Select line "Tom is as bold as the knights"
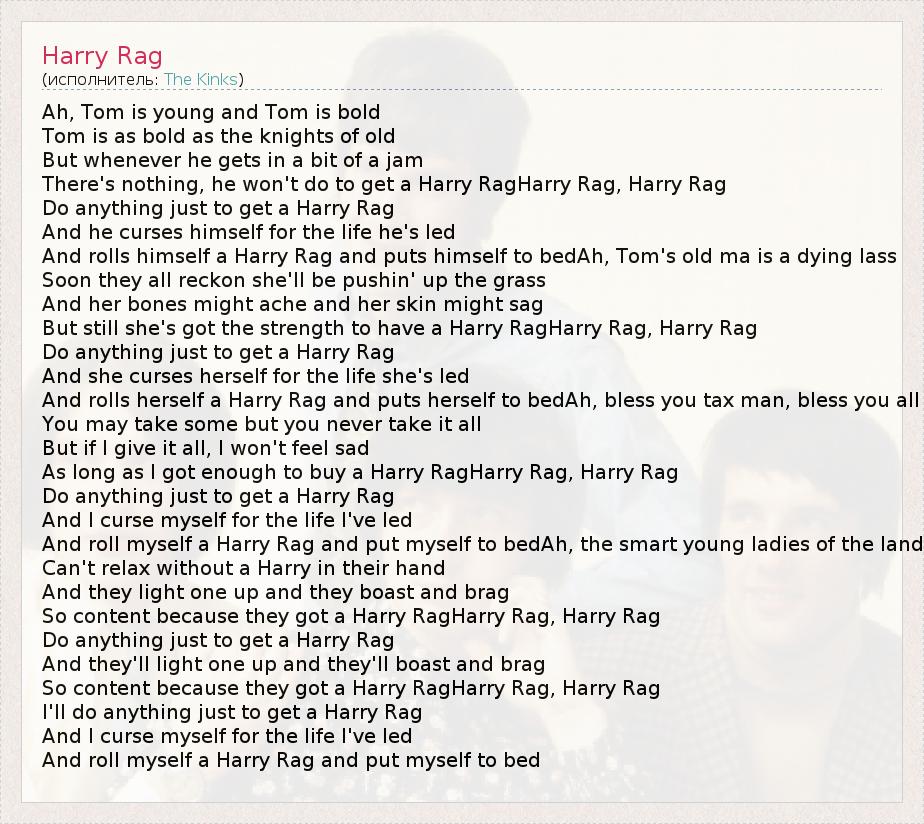 point(218,136)
